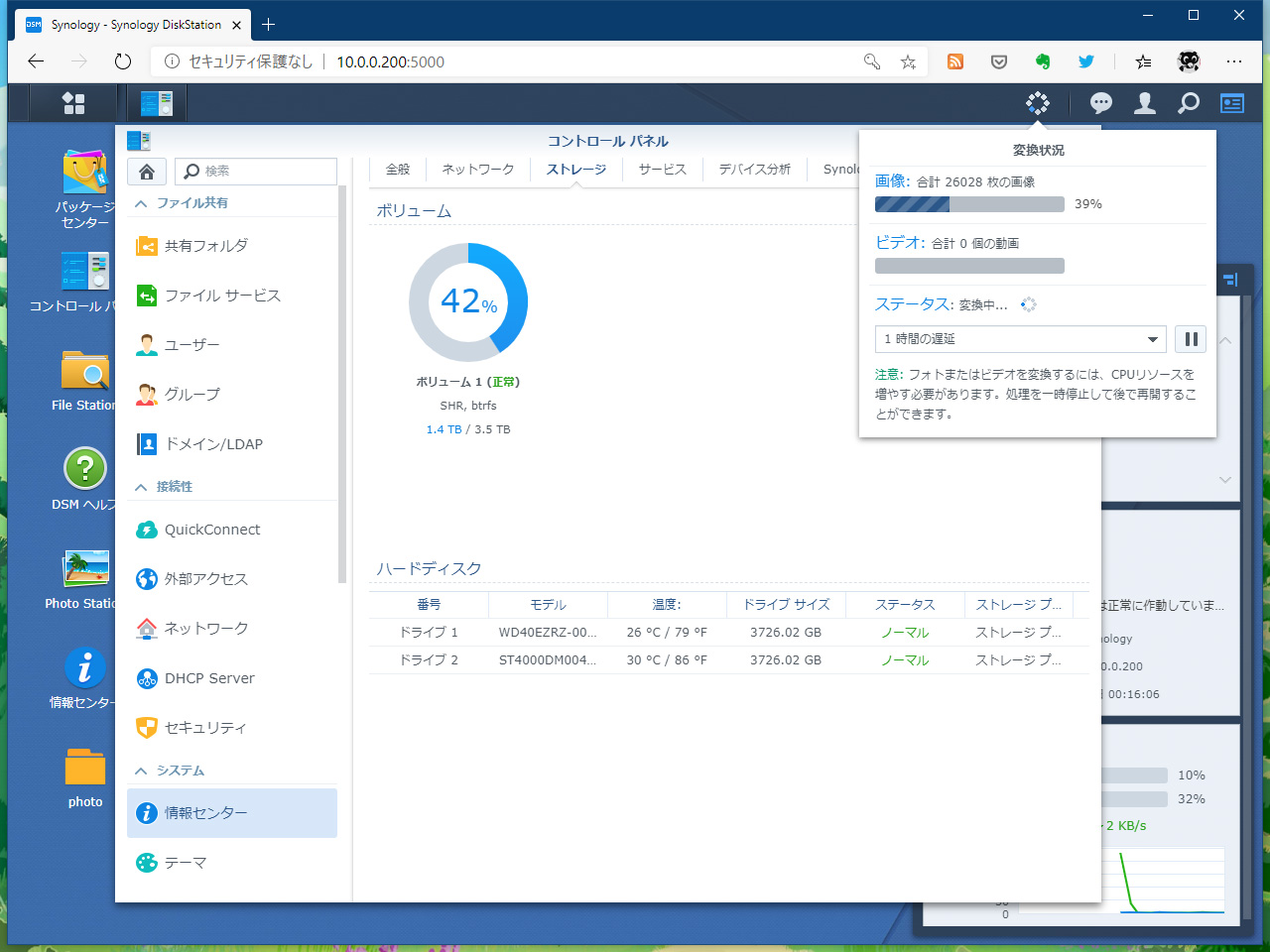
Task: Click the image conversion progress bar at 39%
Action: (x=969, y=204)
